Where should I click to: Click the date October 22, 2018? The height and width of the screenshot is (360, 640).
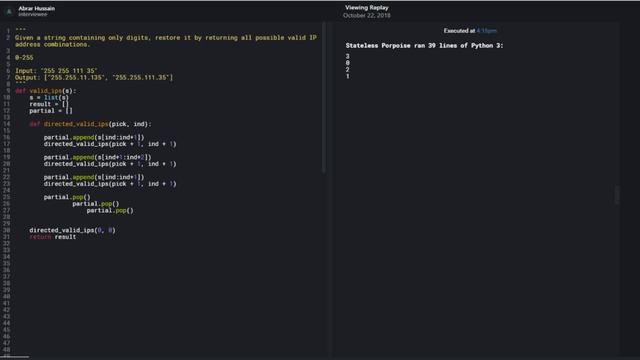click(x=367, y=16)
